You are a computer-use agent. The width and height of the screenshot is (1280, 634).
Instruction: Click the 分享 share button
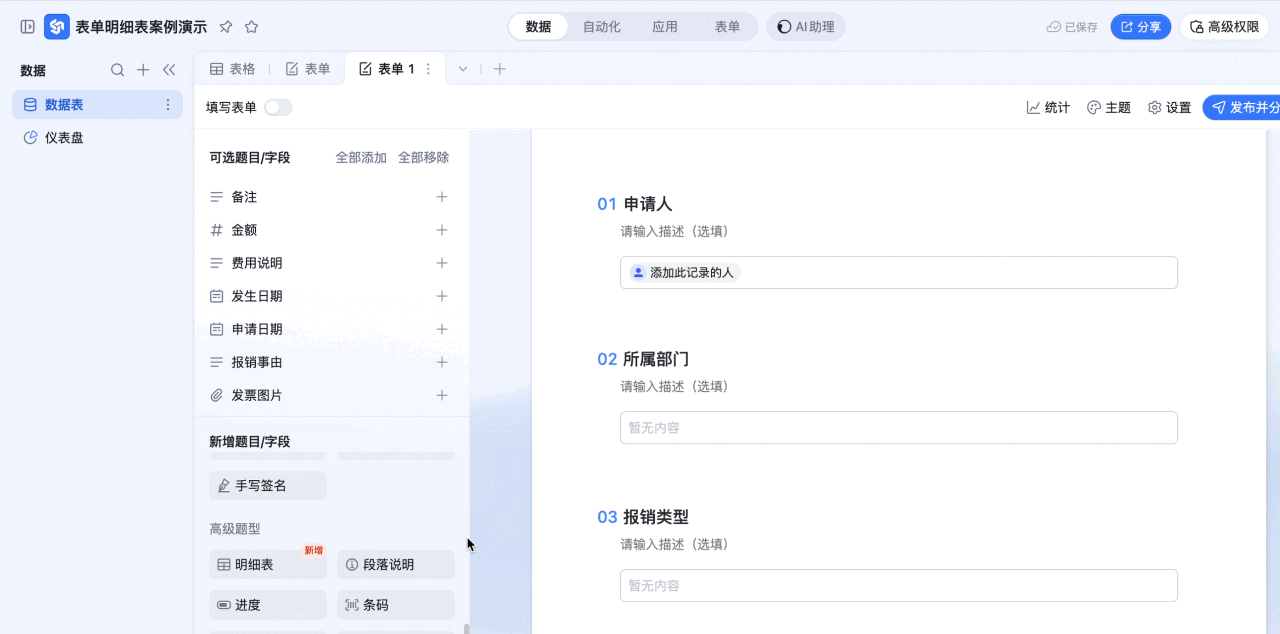(x=1140, y=27)
